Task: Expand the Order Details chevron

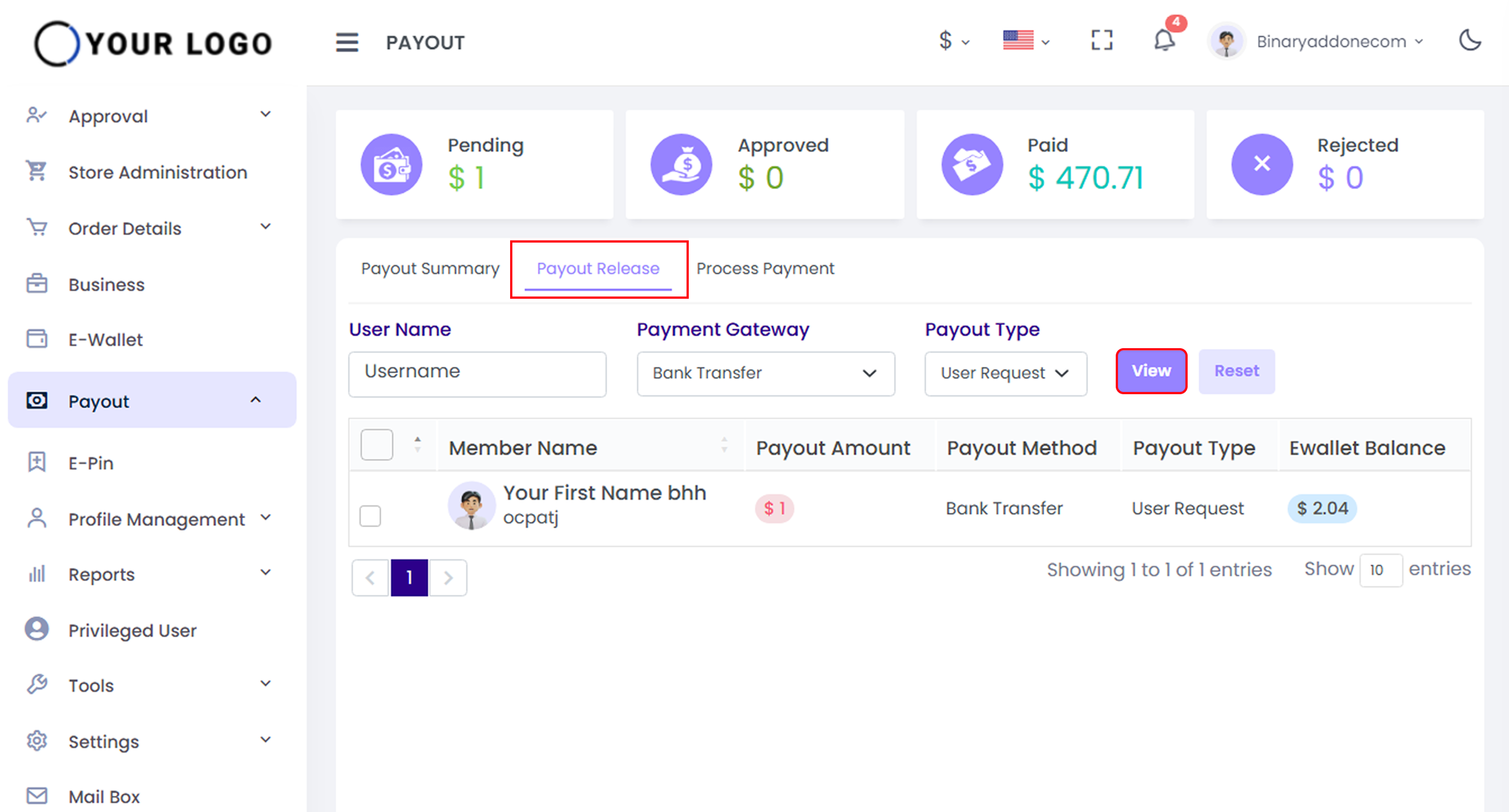Action: [x=265, y=226]
